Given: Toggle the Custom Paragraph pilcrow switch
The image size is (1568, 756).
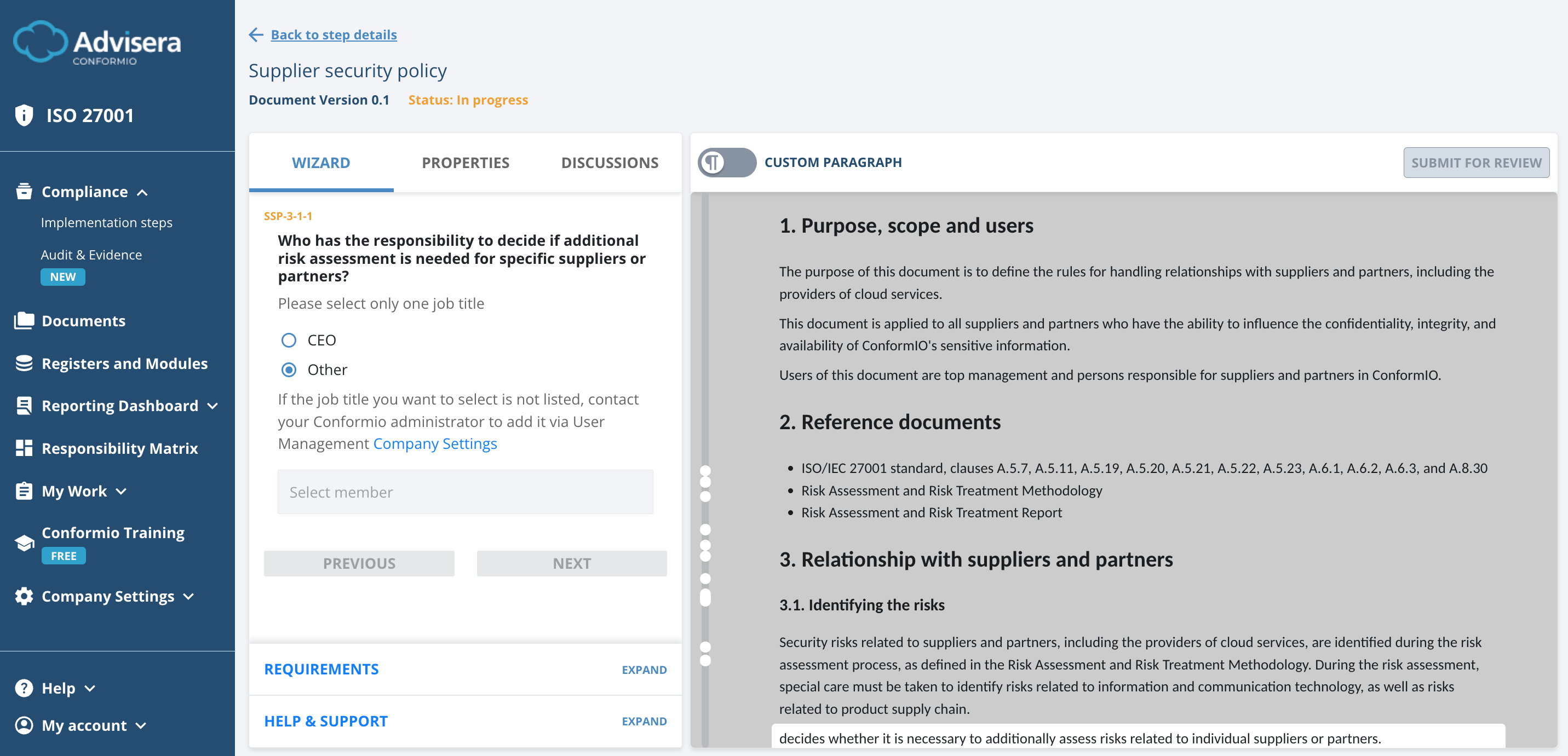Looking at the screenshot, I should (x=728, y=163).
